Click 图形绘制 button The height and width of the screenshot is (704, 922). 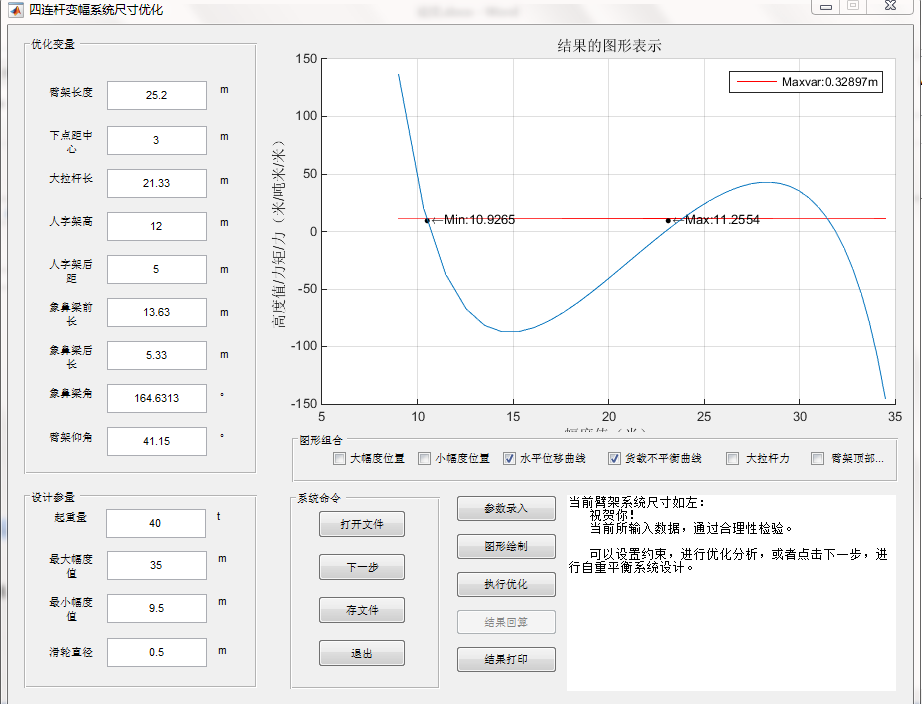(506, 546)
